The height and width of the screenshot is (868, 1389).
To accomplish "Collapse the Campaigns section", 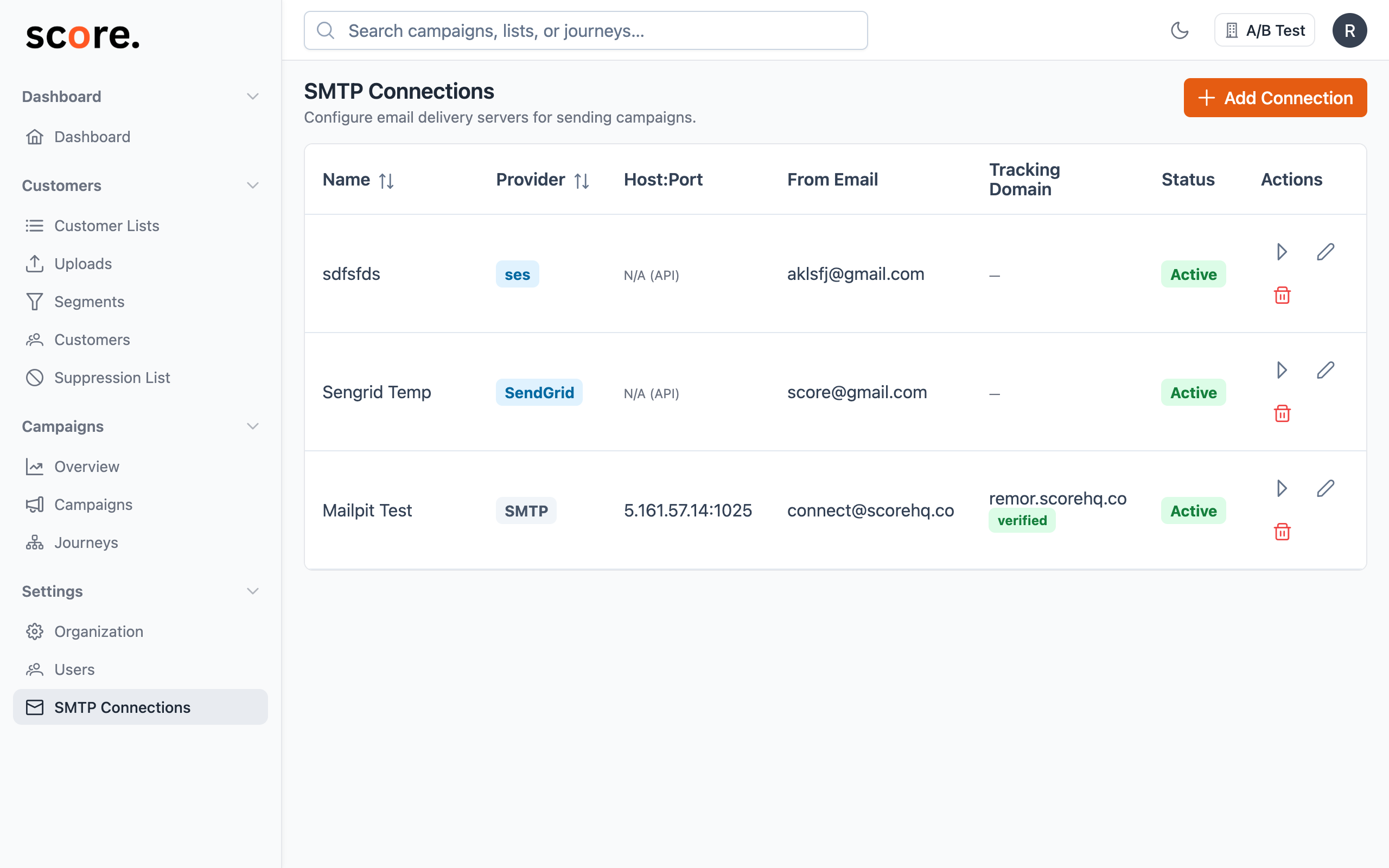I will [x=253, y=426].
